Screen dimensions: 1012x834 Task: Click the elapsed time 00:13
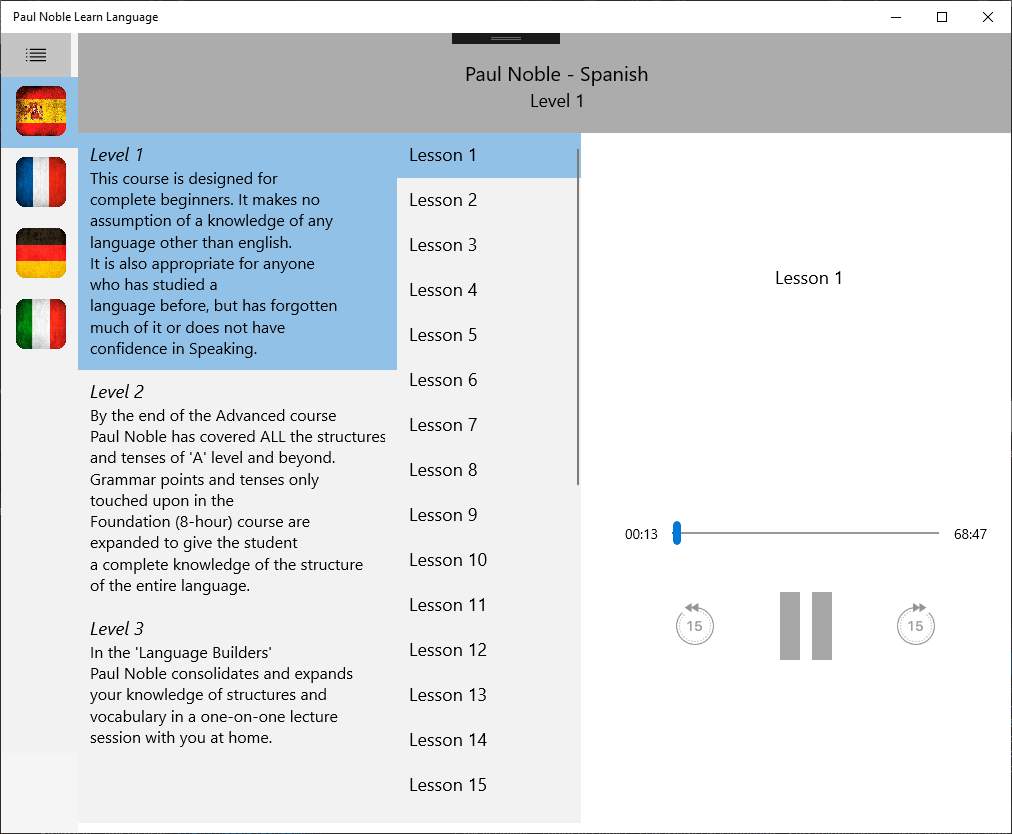[x=641, y=534]
